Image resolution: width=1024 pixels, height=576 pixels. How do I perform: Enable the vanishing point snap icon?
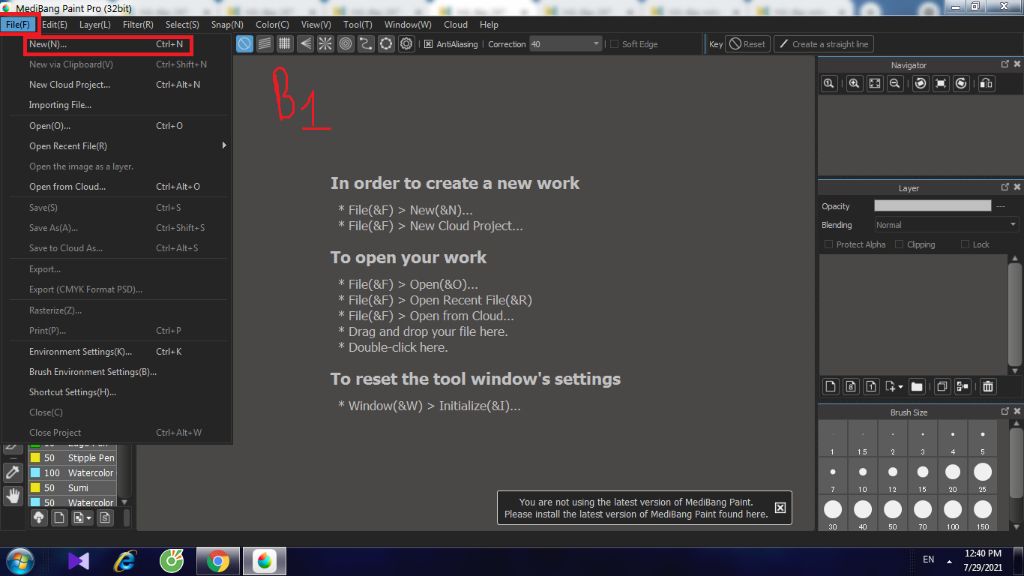pos(305,44)
